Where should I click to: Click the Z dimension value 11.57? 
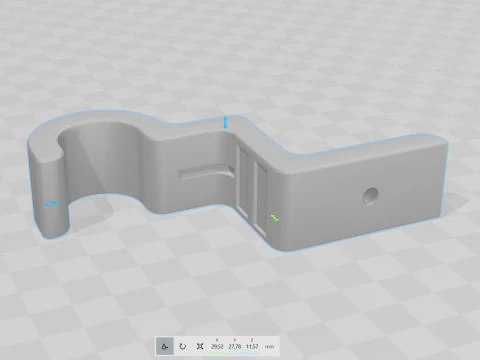click(x=252, y=347)
